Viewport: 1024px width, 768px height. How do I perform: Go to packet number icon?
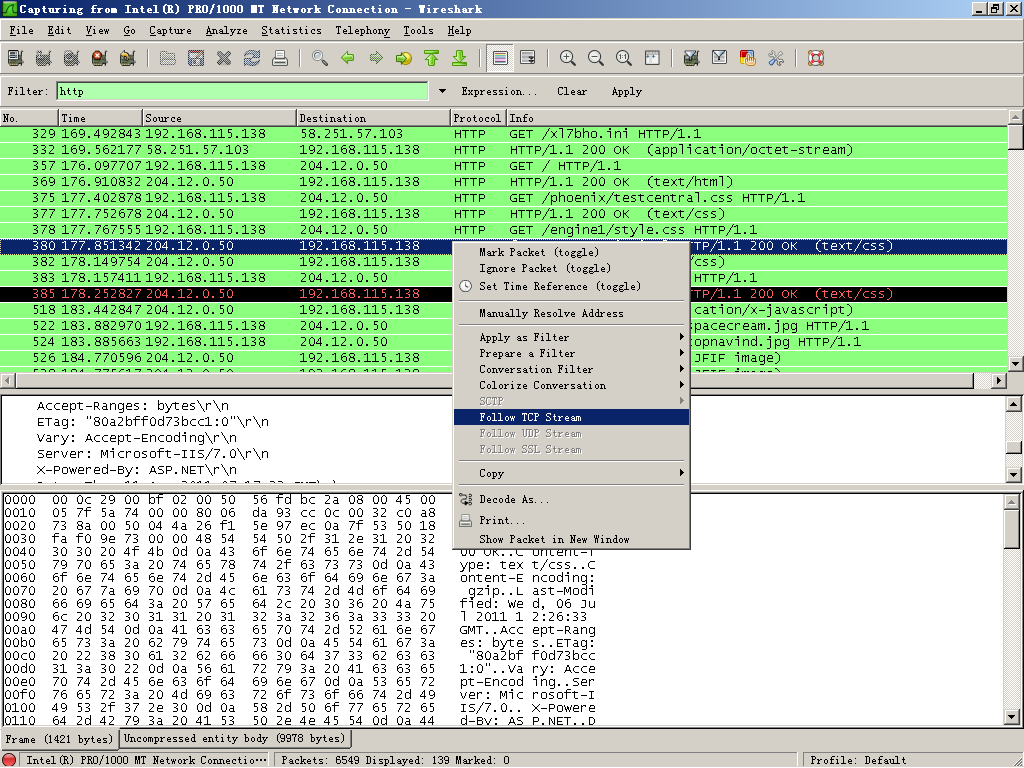tap(404, 58)
